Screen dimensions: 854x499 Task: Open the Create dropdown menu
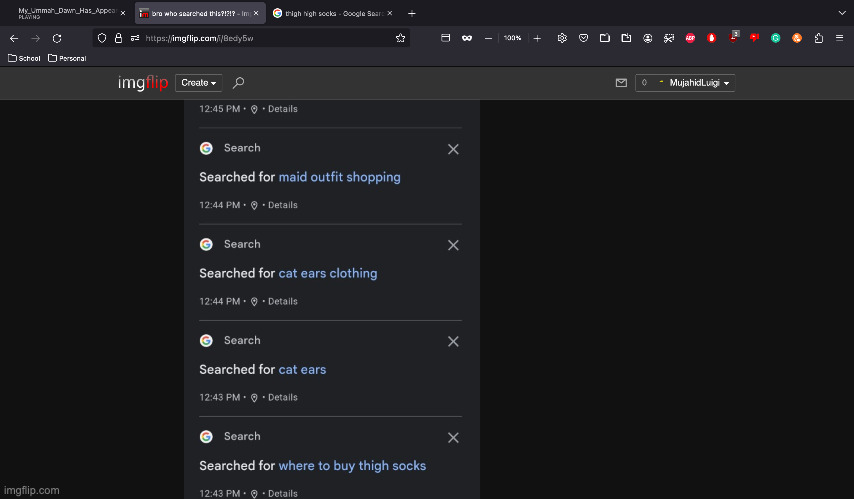tap(198, 83)
